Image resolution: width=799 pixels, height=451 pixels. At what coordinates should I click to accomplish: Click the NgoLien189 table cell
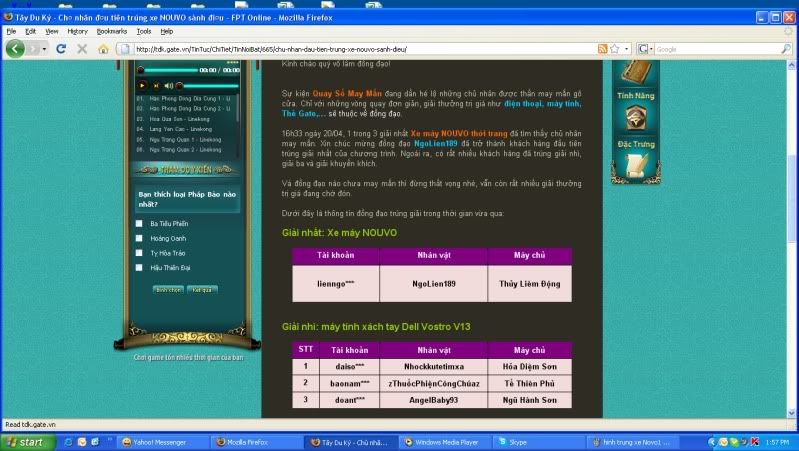(x=434, y=284)
